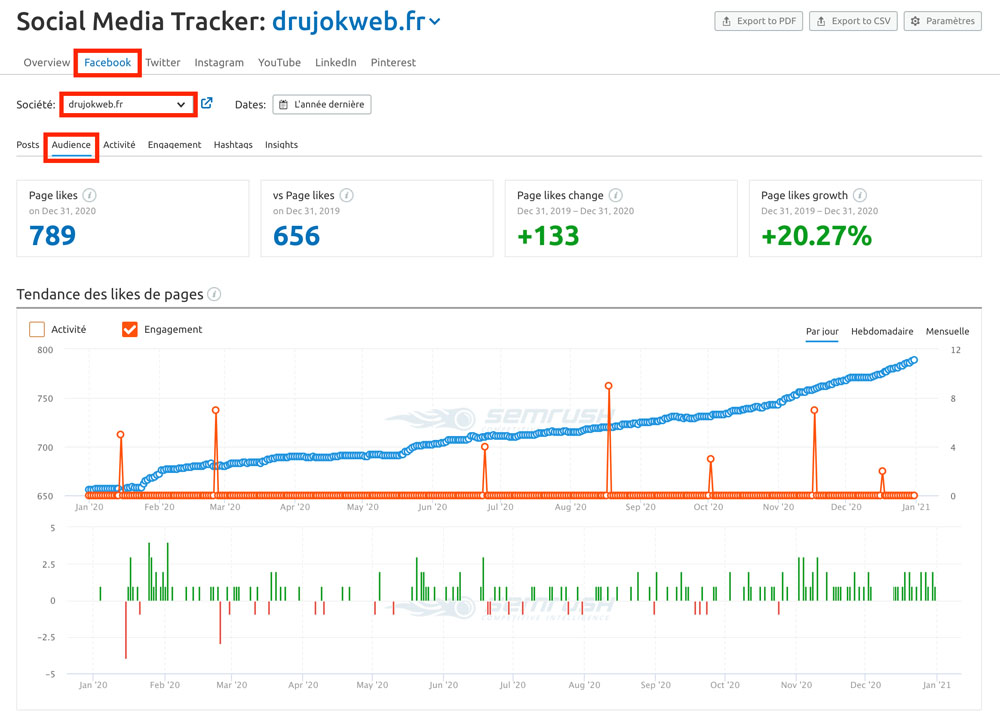Image resolution: width=1000 pixels, height=725 pixels.
Task: Go to the Insights sub-tab
Action: (x=281, y=145)
